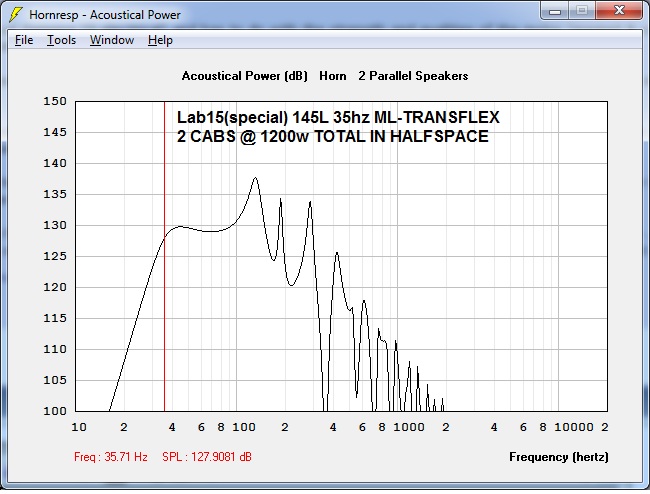Maximize the Hornresp window
The width and height of the screenshot is (650, 494).
point(582,11)
